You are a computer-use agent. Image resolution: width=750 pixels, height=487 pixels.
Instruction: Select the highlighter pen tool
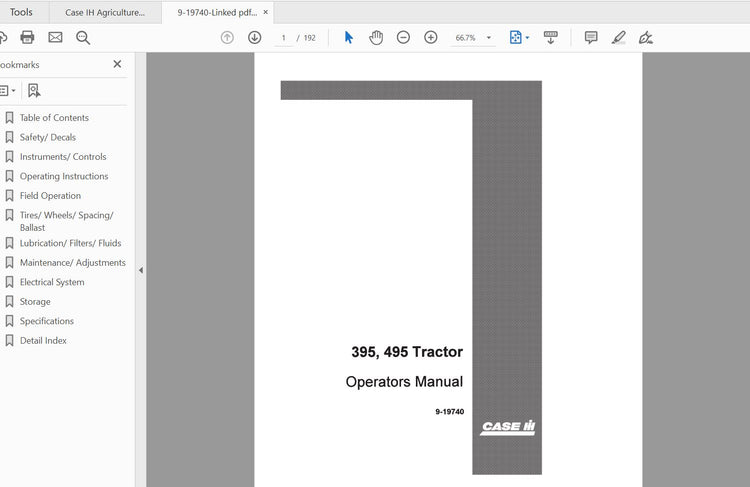tap(618, 37)
